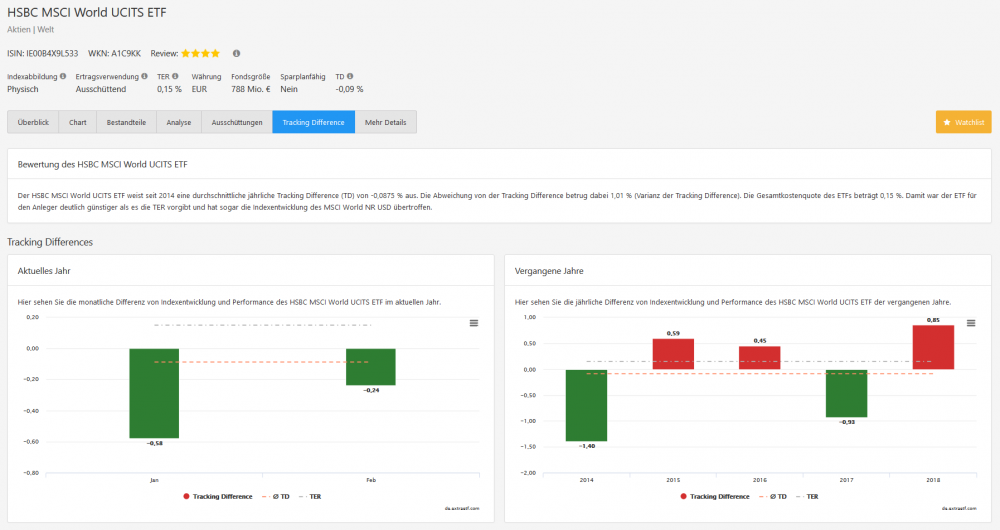
Task: Click the info icon next to TD header
Action: click(x=350, y=76)
